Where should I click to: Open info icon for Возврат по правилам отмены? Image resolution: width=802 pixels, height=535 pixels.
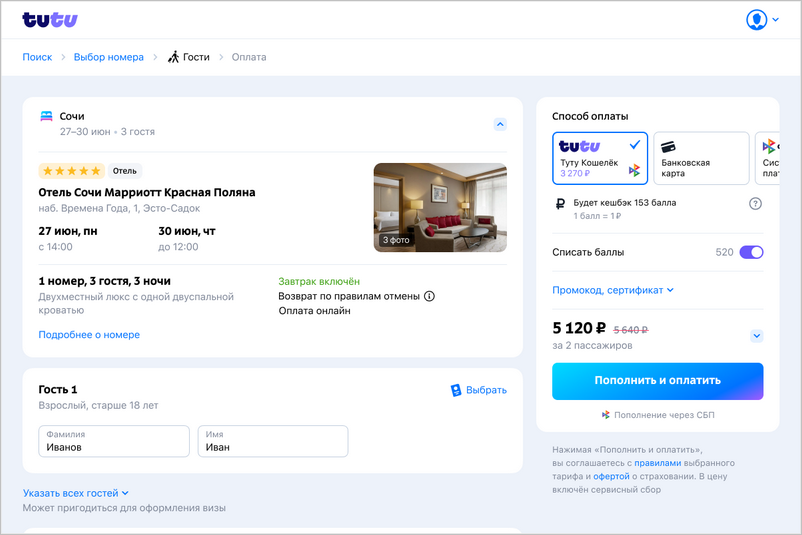(x=430, y=296)
